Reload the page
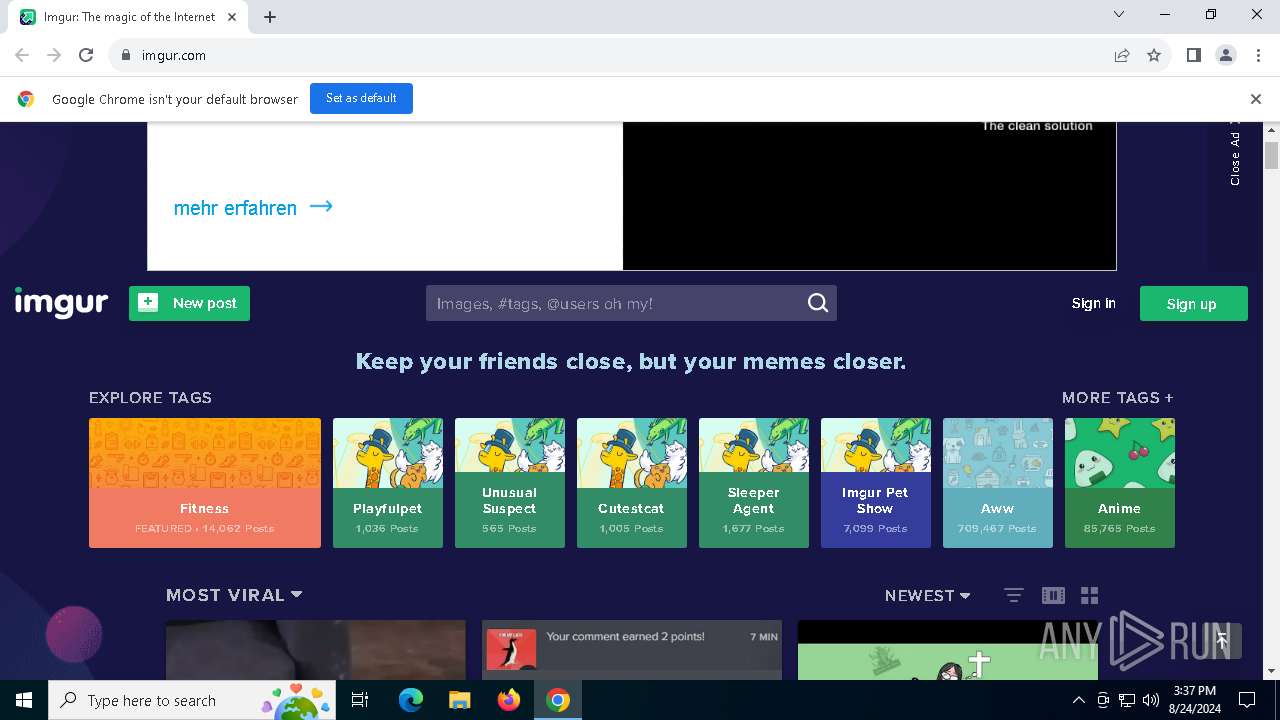Viewport: 1280px width, 720px height. click(x=86, y=55)
